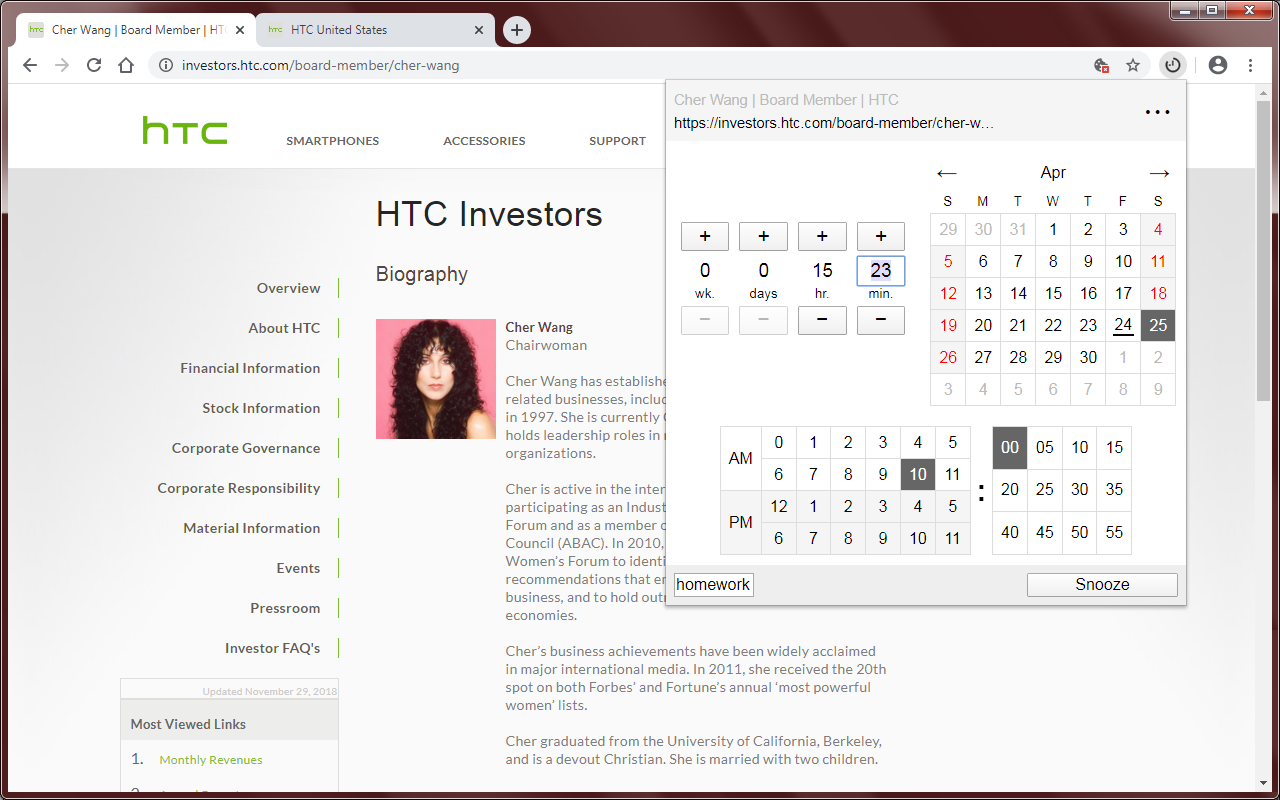Bookmark this page with the star icon
Image resolution: width=1280 pixels, height=800 pixels.
(1133, 65)
